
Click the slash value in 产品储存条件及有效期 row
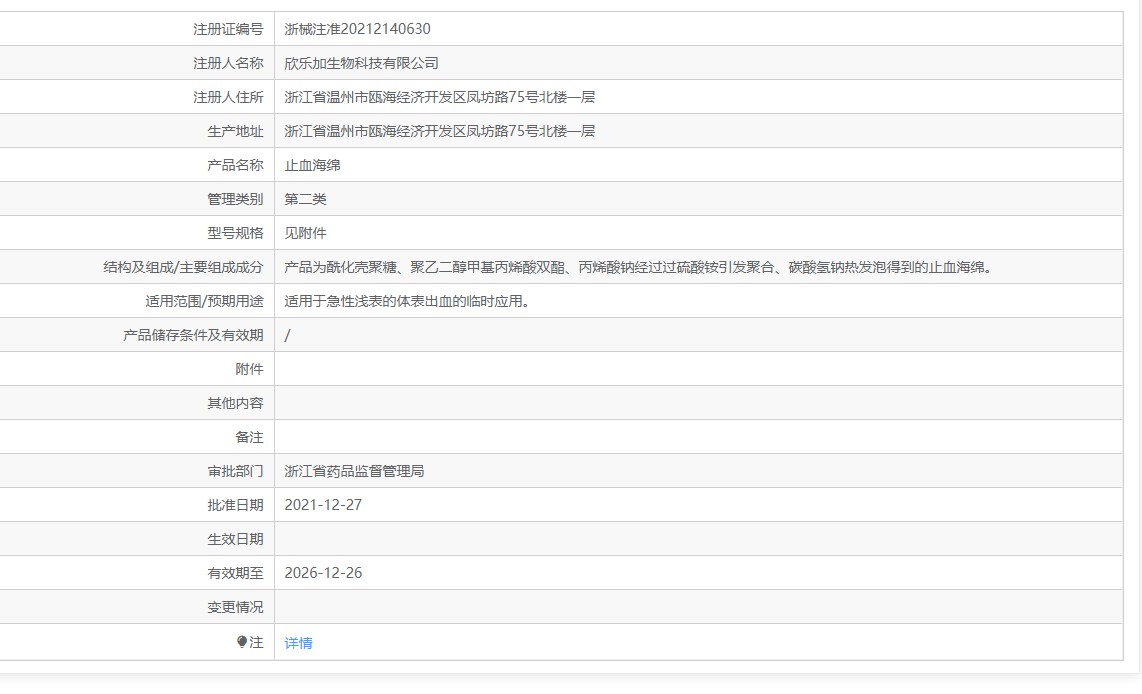[x=288, y=335]
